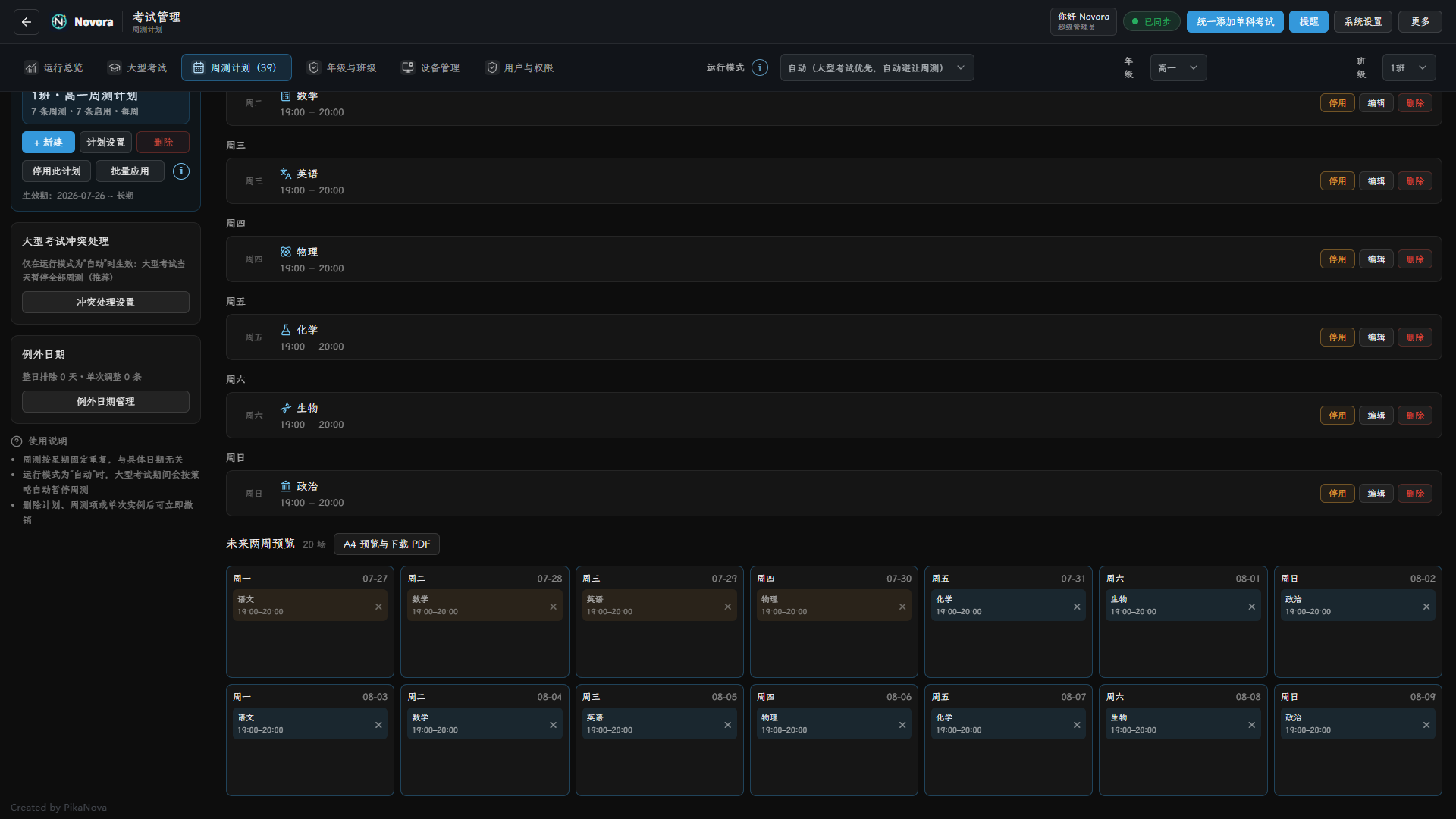Click info icon beside 批量应用
The height and width of the screenshot is (819, 1456).
click(x=181, y=171)
